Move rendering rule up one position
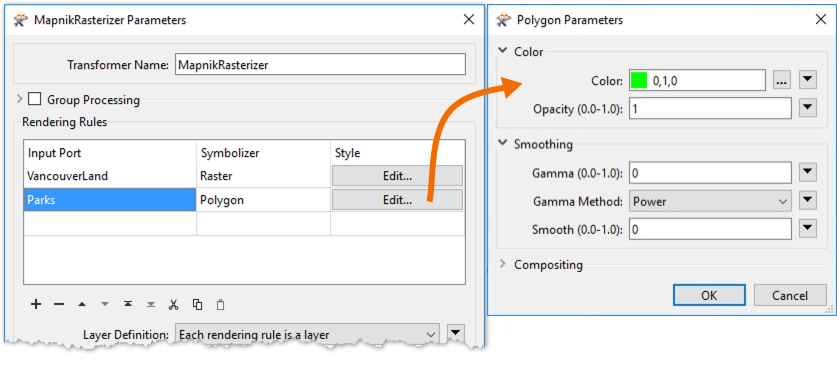 click(x=82, y=304)
